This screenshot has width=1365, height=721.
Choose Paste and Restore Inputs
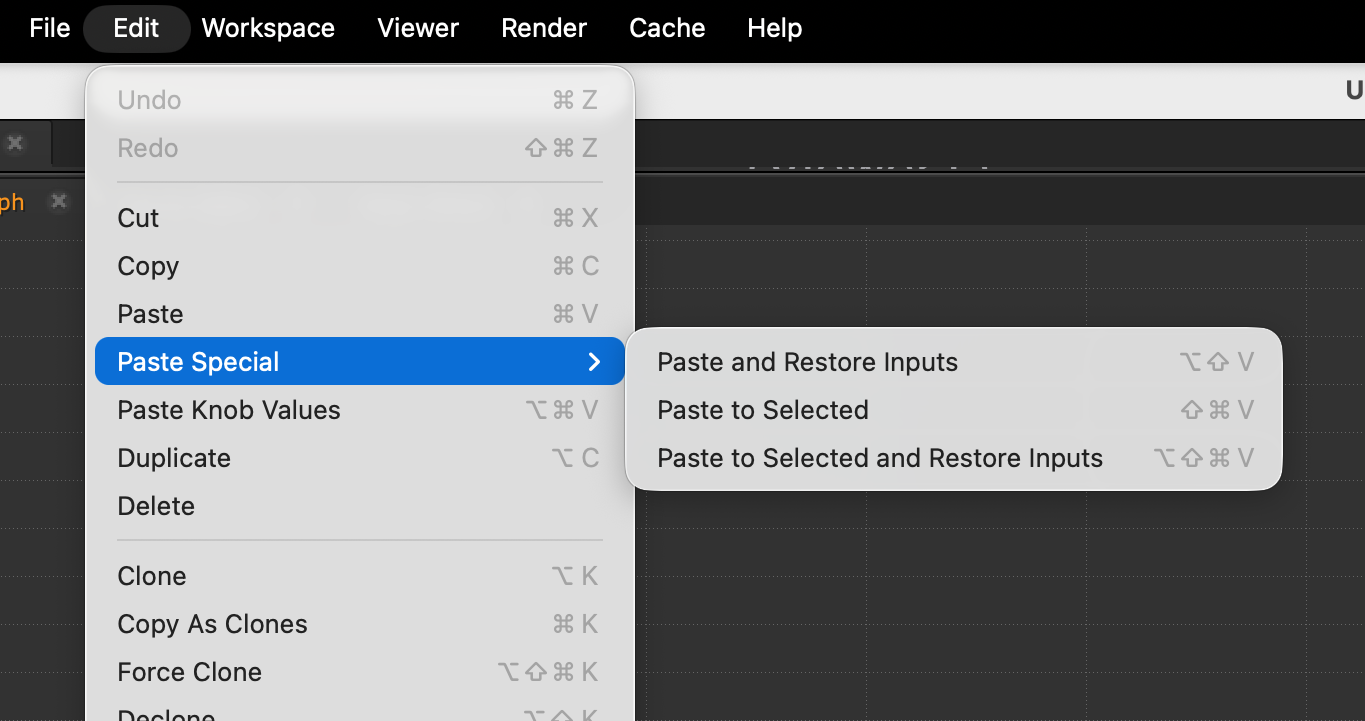(x=807, y=362)
